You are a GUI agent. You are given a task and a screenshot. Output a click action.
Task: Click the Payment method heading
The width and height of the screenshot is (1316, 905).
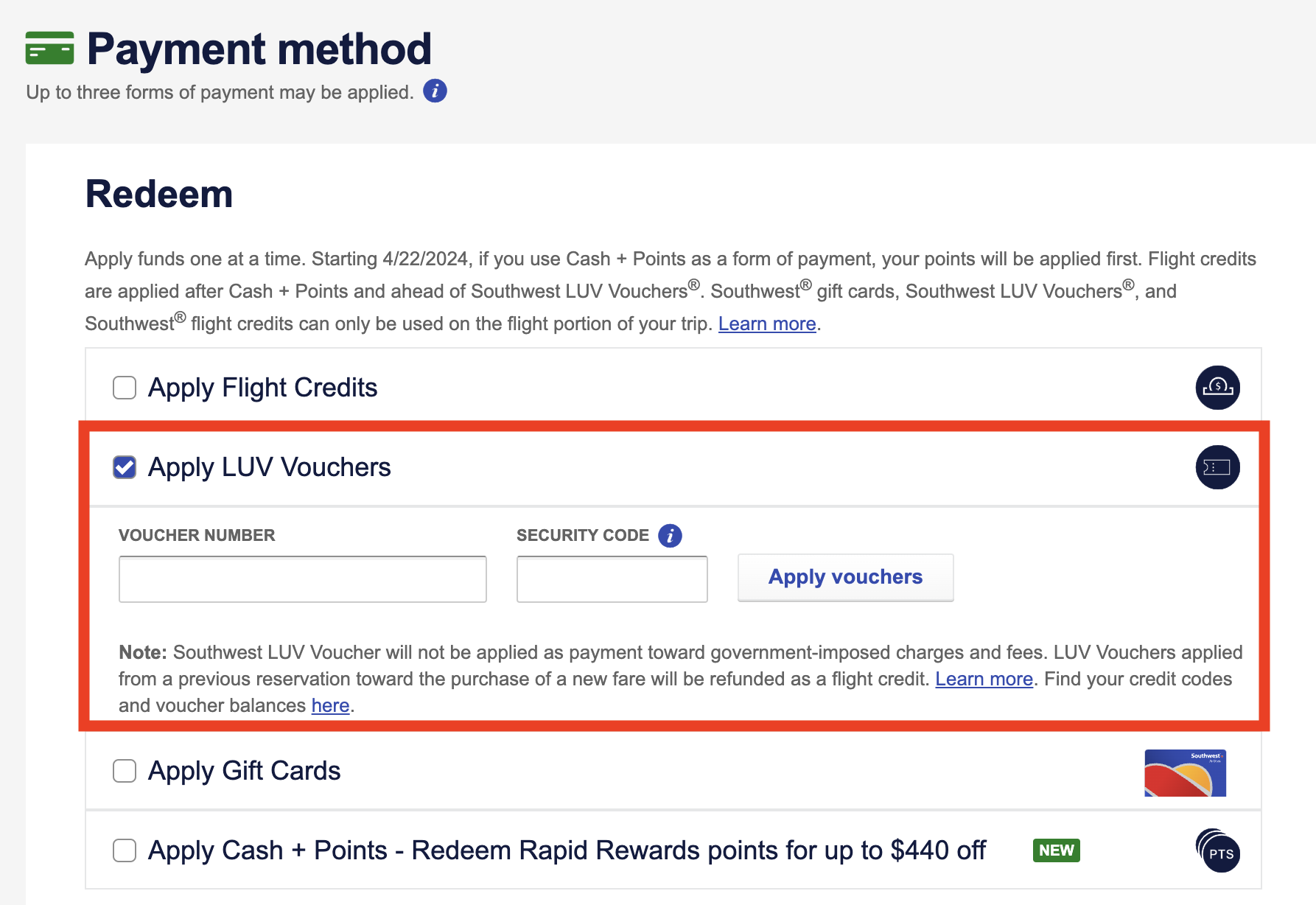click(x=259, y=49)
